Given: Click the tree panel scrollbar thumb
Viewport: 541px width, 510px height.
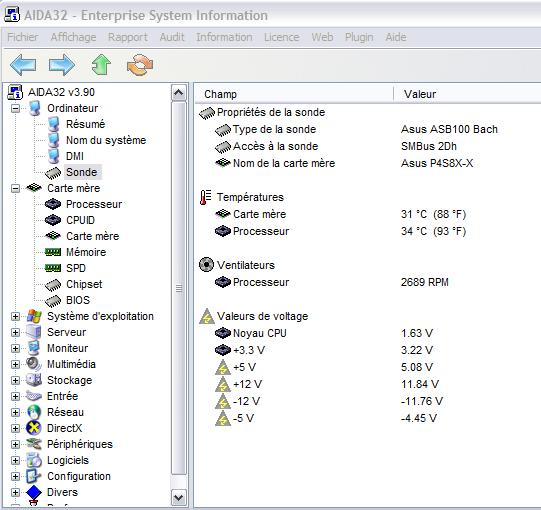Looking at the screenshot, I should pos(179,288).
